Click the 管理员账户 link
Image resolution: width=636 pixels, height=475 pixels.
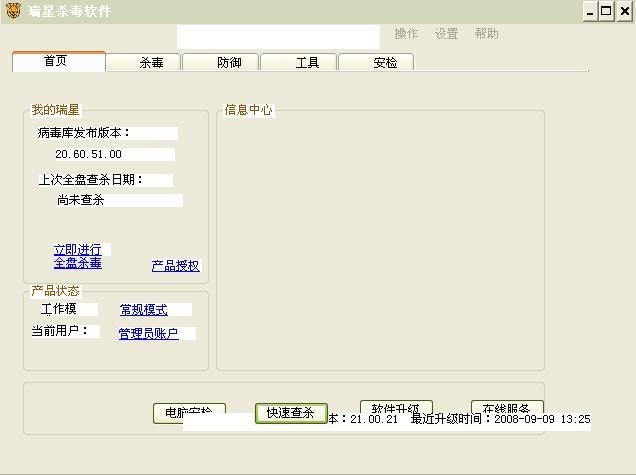[x=148, y=333]
